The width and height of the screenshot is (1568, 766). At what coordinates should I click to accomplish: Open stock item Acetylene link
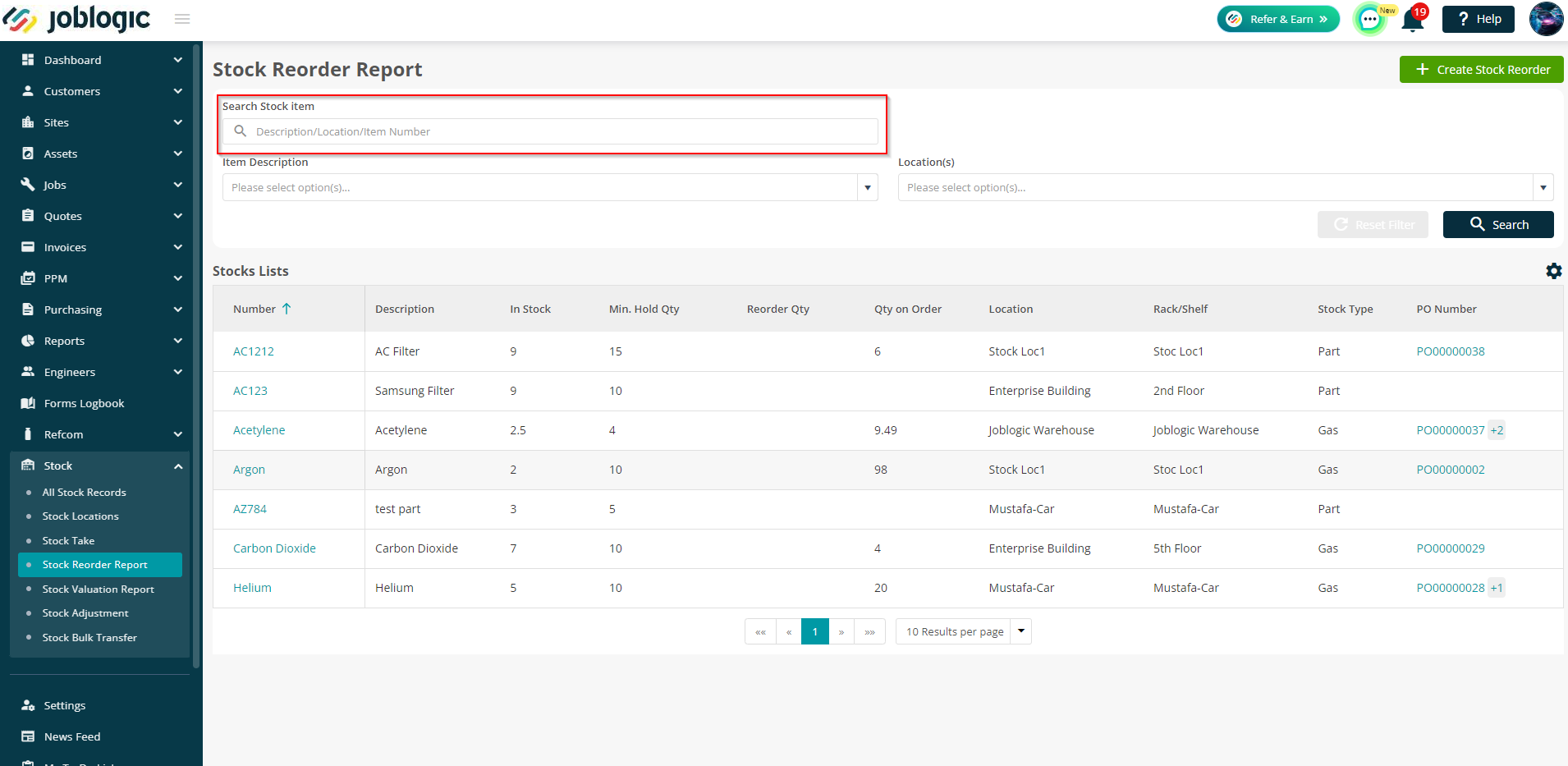coord(259,430)
